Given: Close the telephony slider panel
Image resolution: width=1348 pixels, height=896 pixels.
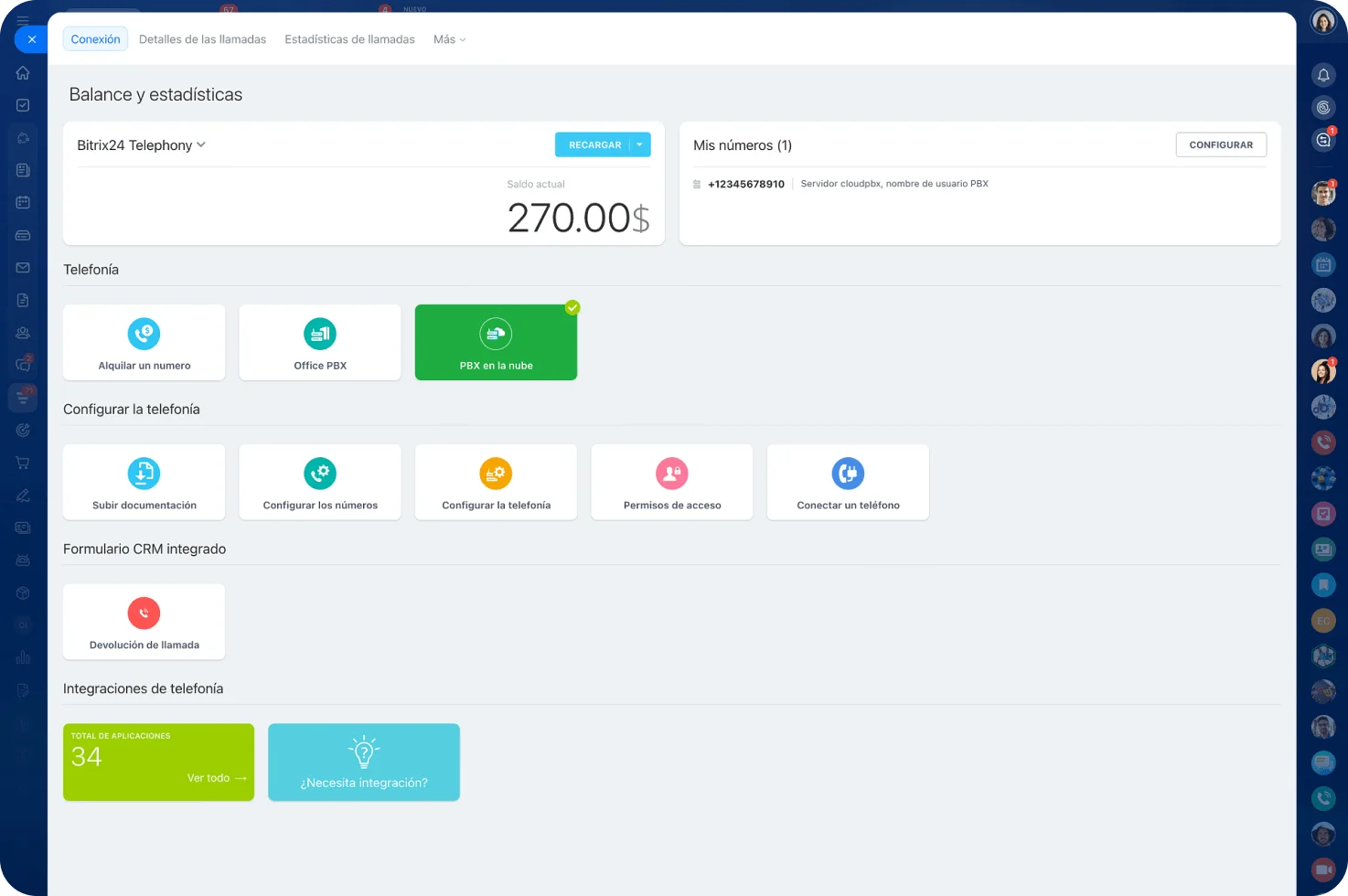Looking at the screenshot, I should coord(31,39).
